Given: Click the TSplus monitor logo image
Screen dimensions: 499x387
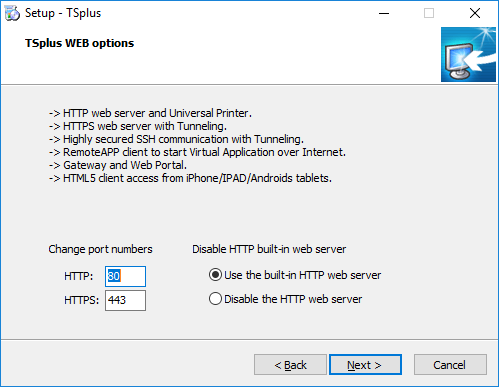Looking at the screenshot, I should 468,55.
